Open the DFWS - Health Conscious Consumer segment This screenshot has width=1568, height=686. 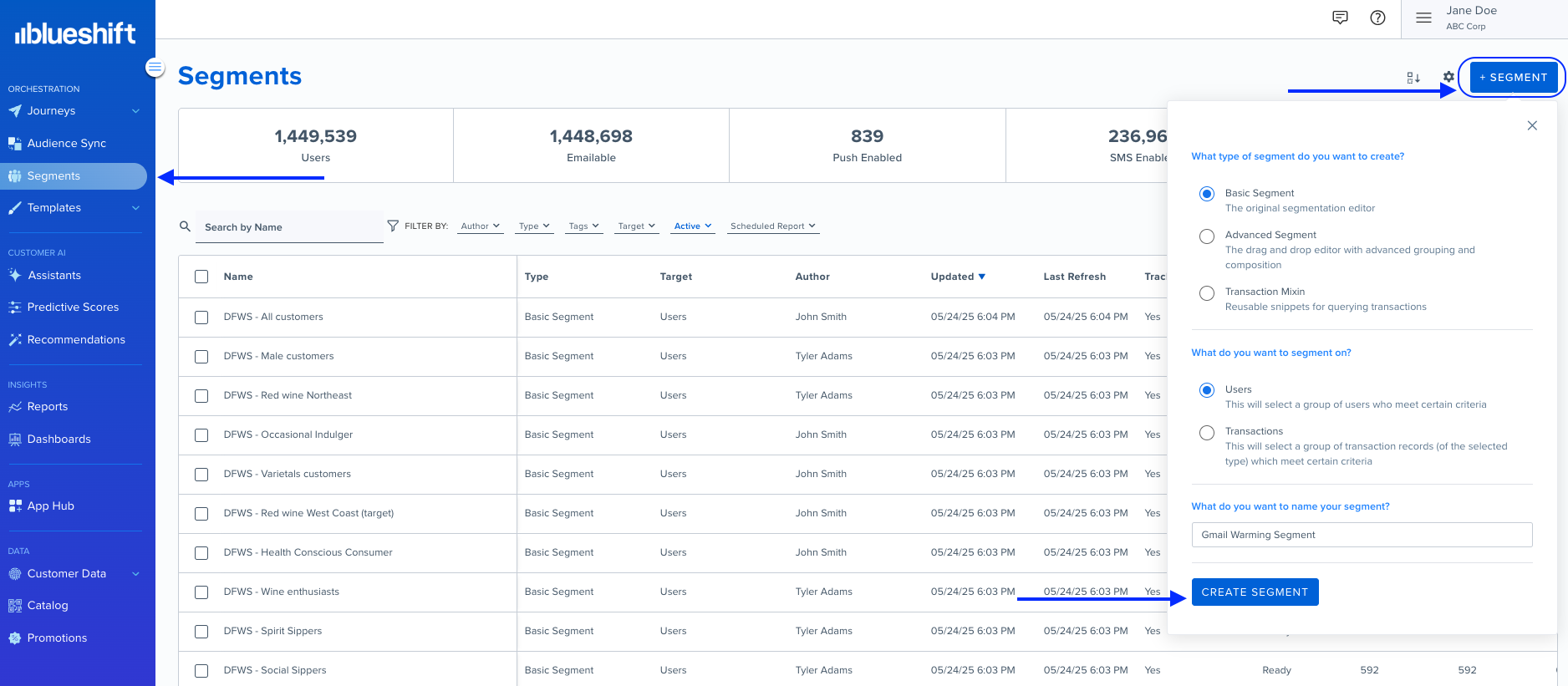click(308, 552)
